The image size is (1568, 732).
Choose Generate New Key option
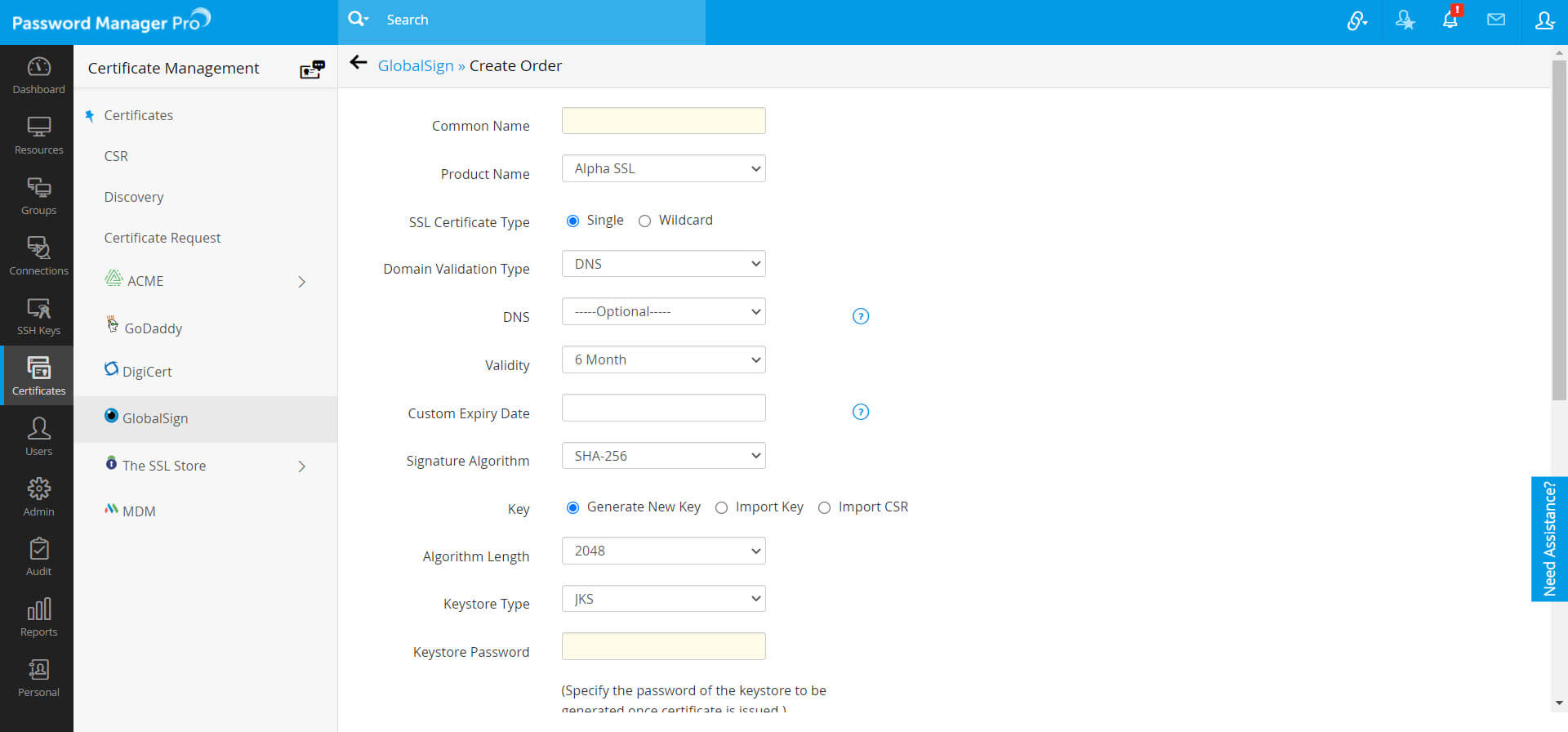click(572, 507)
